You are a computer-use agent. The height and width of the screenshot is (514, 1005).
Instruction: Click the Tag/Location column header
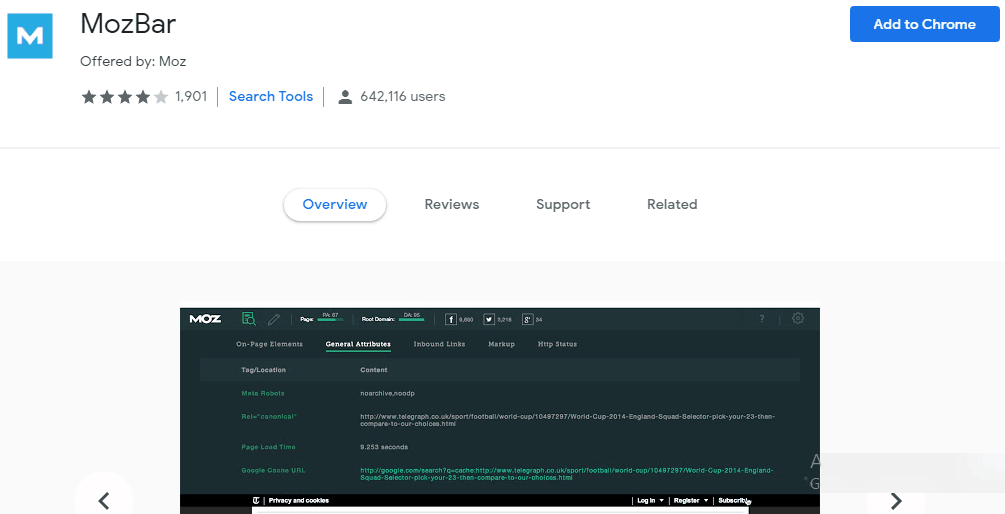(x=263, y=370)
